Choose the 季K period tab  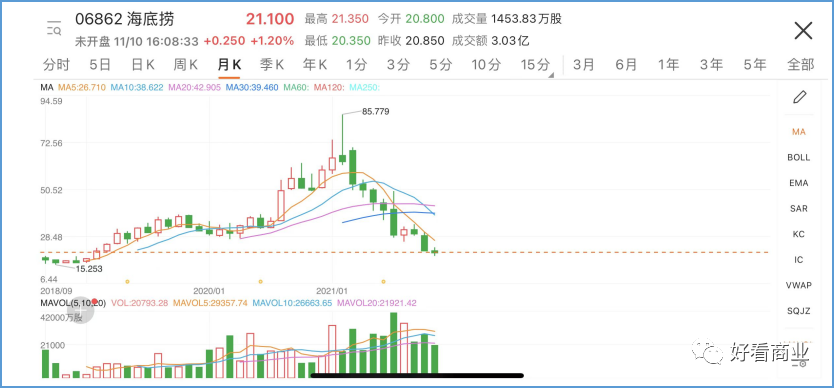(272, 65)
